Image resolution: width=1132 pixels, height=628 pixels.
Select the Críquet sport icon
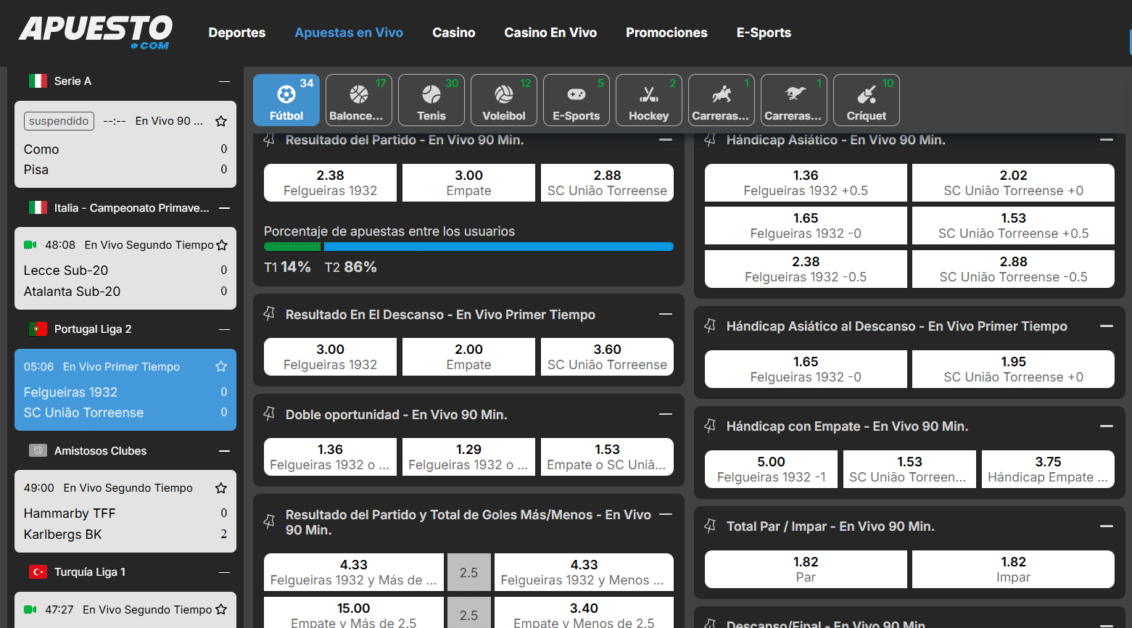(866, 100)
